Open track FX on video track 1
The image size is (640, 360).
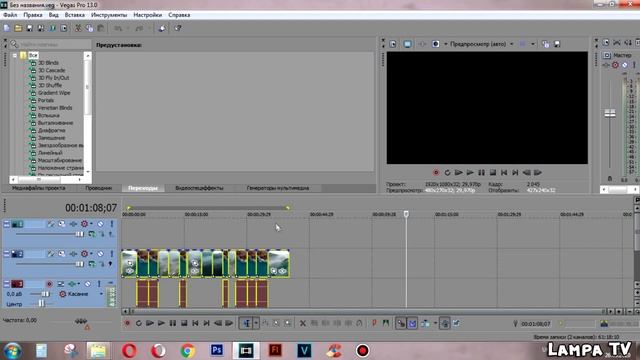pyautogui.click(x=73, y=224)
